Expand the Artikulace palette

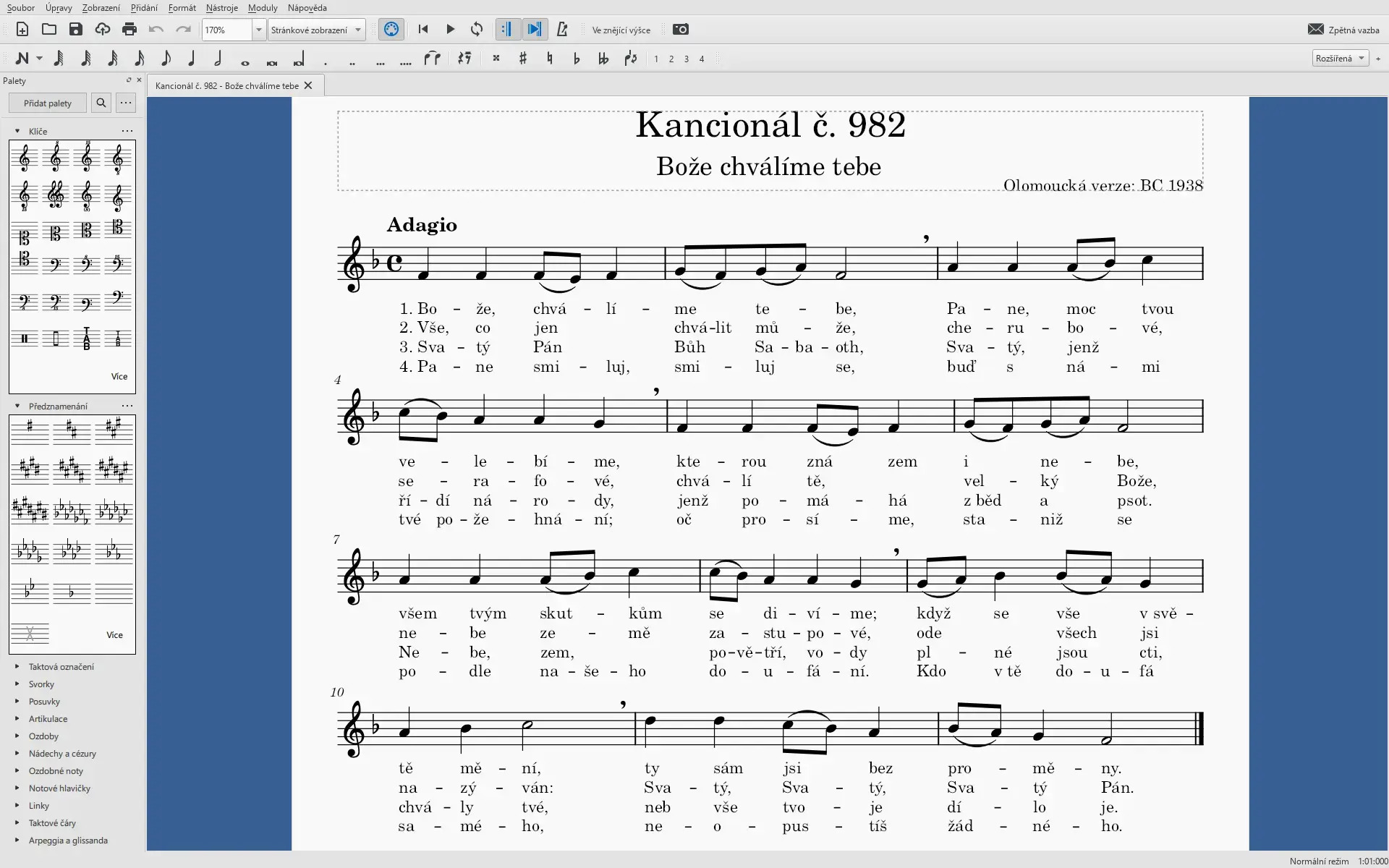(x=17, y=718)
